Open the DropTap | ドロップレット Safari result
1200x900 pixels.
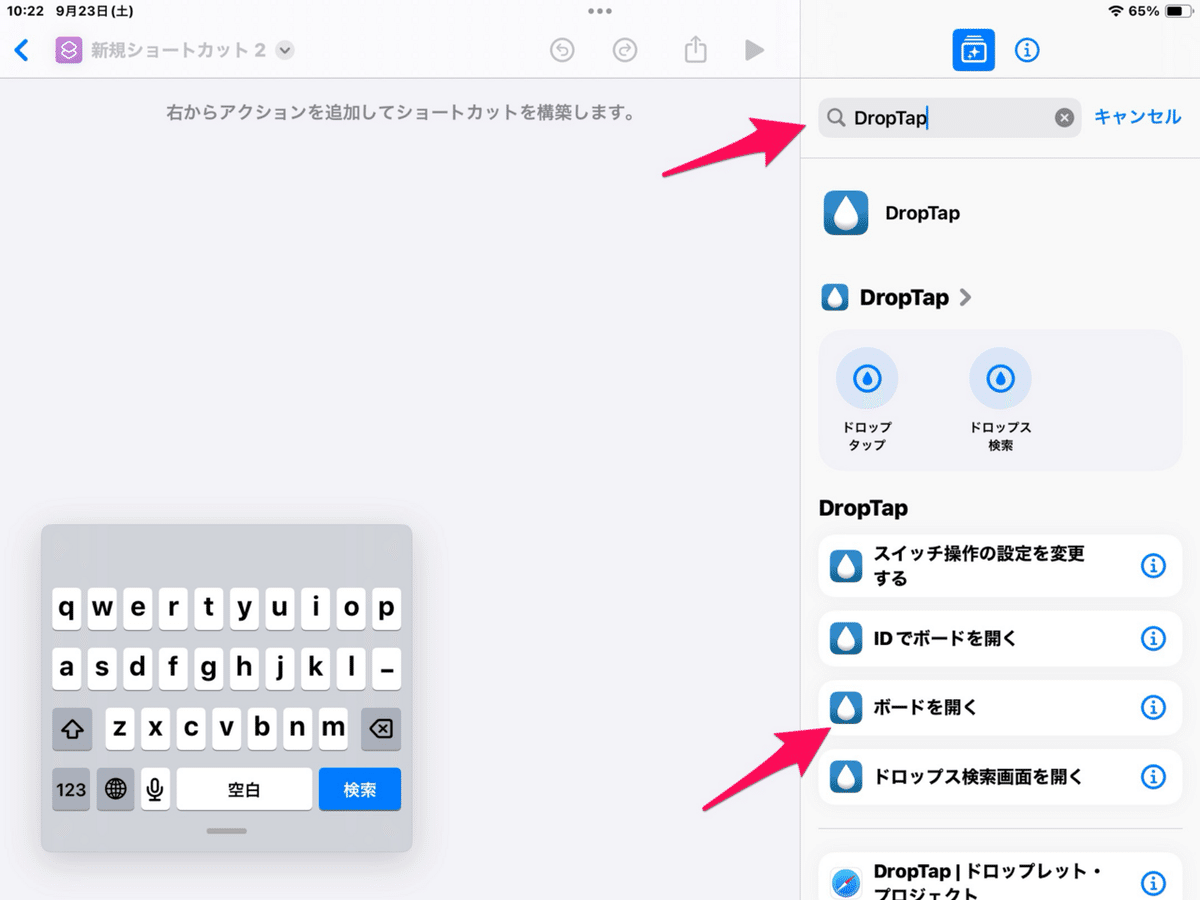[1000, 877]
